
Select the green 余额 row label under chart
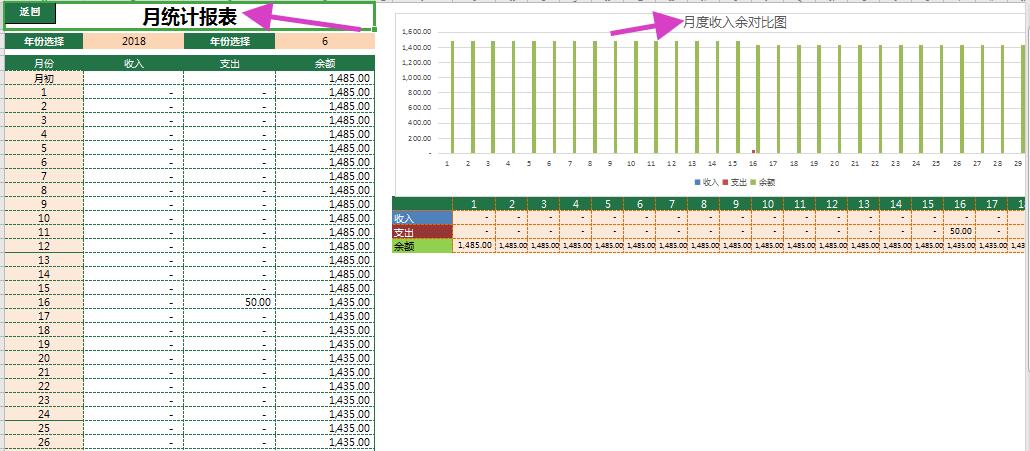422,246
